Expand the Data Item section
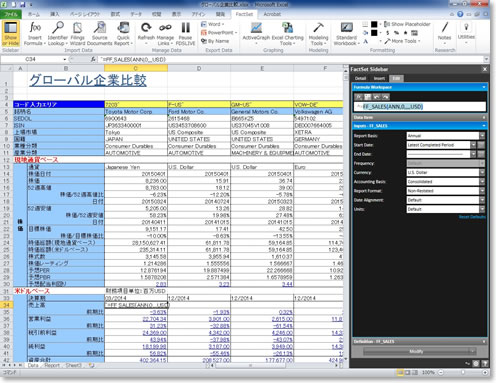The width and height of the screenshot is (498, 383). pos(484,117)
